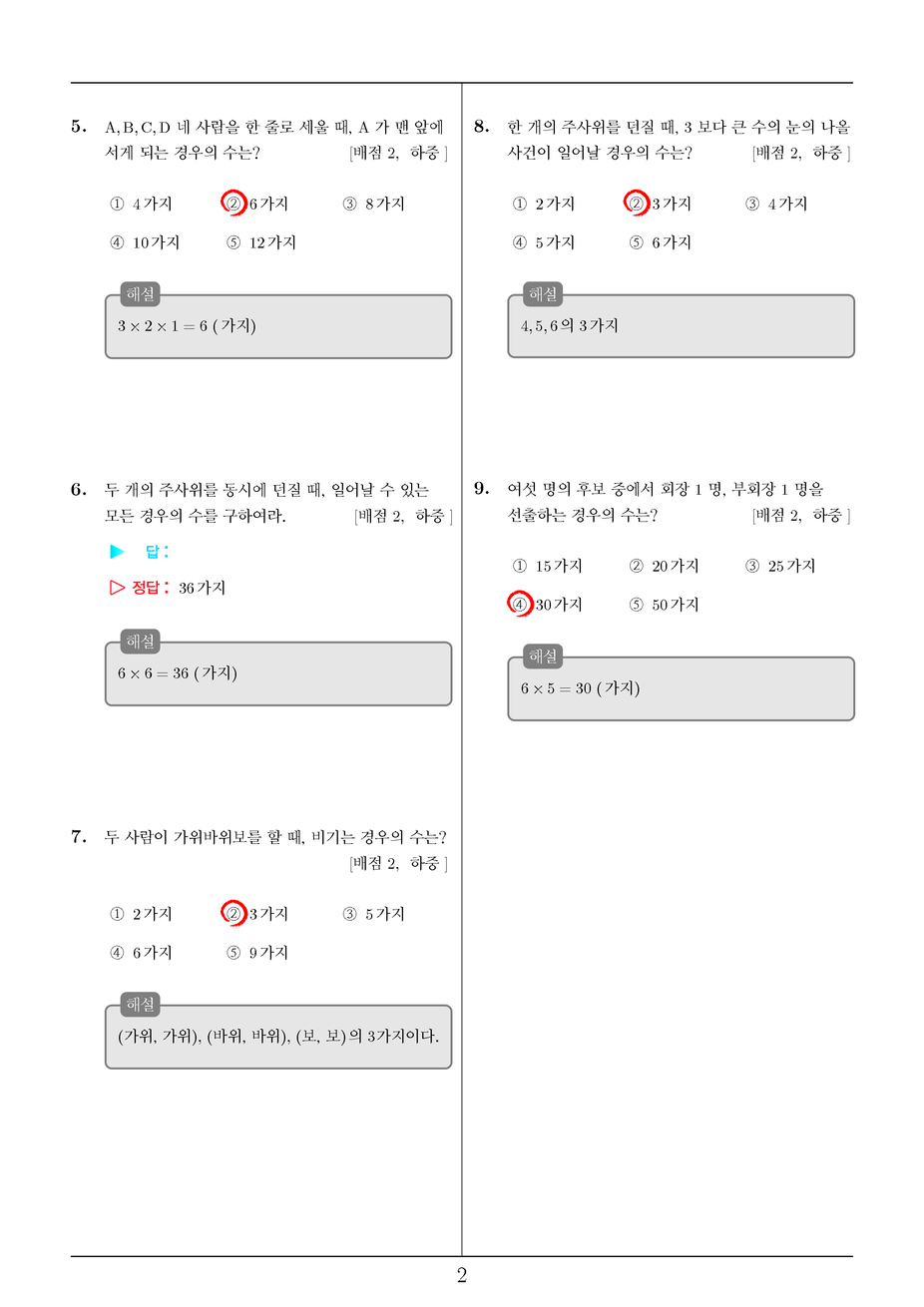Pick option ⑤ 50가지 in question 9
Screen dimensions: 924x1307
[x=664, y=605]
